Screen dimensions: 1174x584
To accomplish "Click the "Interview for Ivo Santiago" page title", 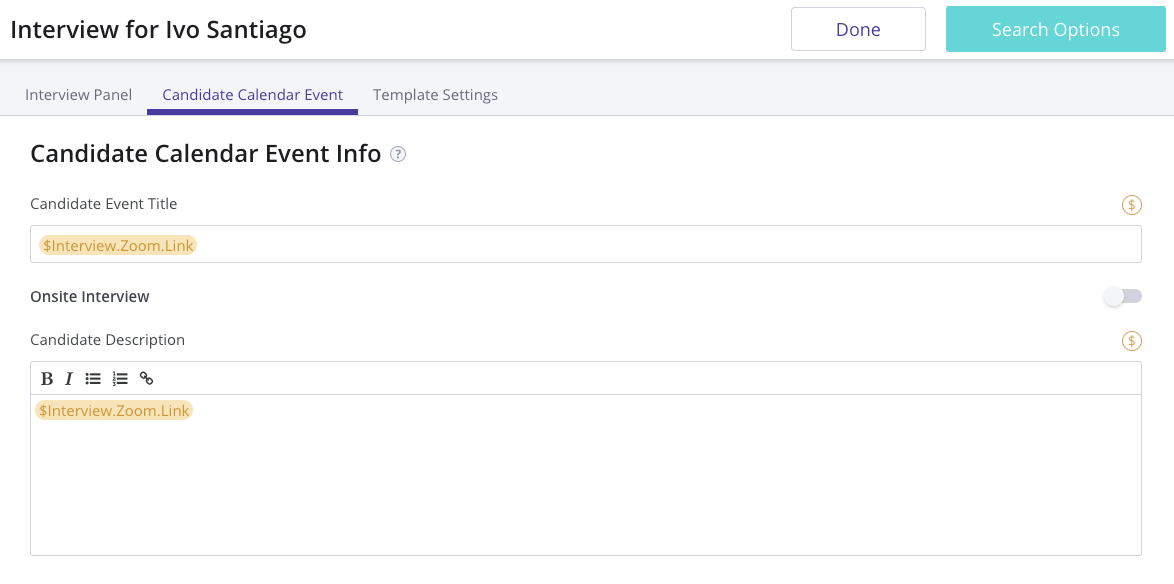I will tap(158, 30).
